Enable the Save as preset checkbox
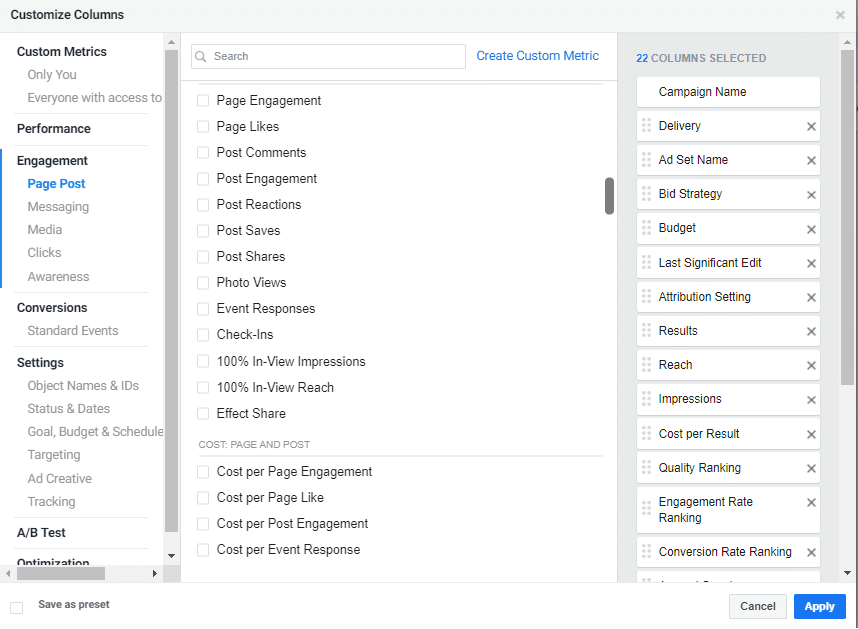Image resolution: width=858 pixels, height=629 pixels. click(x=17, y=608)
